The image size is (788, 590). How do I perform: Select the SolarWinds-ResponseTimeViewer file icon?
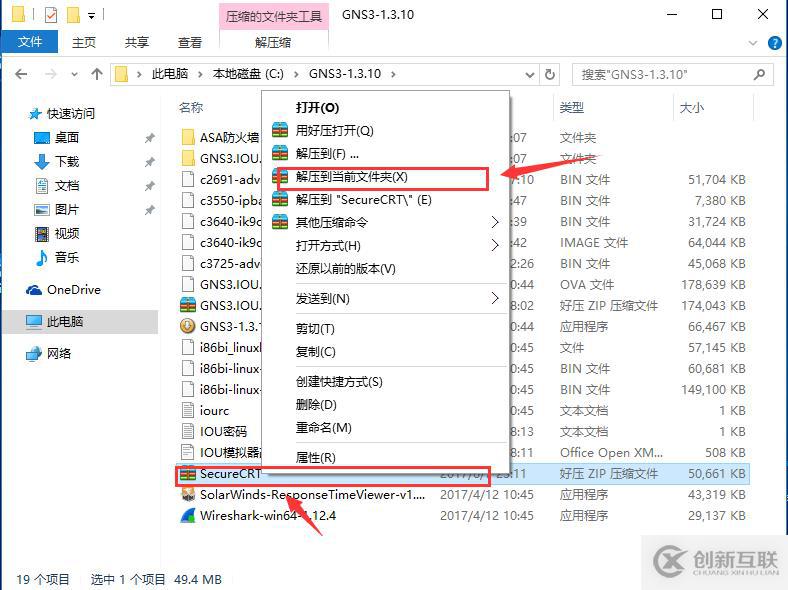coord(188,495)
